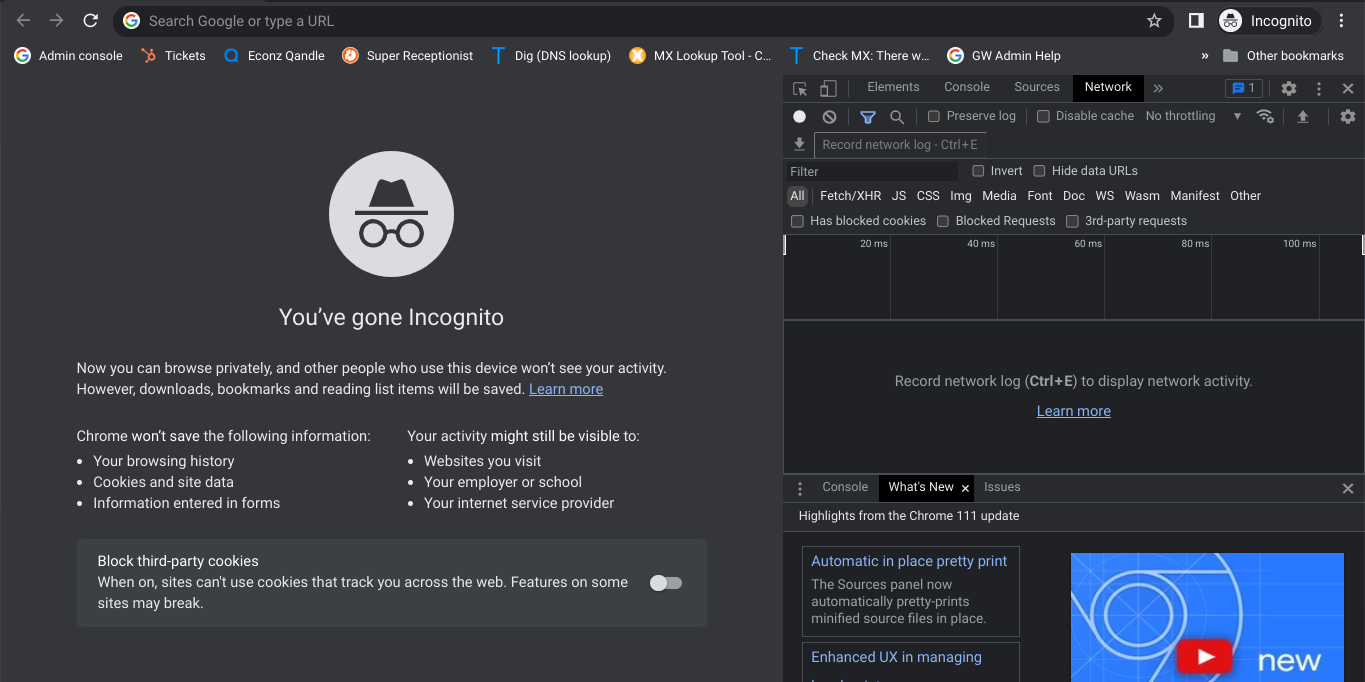Open Admin console bookmark
The width and height of the screenshot is (1365, 682).
(68, 56)
